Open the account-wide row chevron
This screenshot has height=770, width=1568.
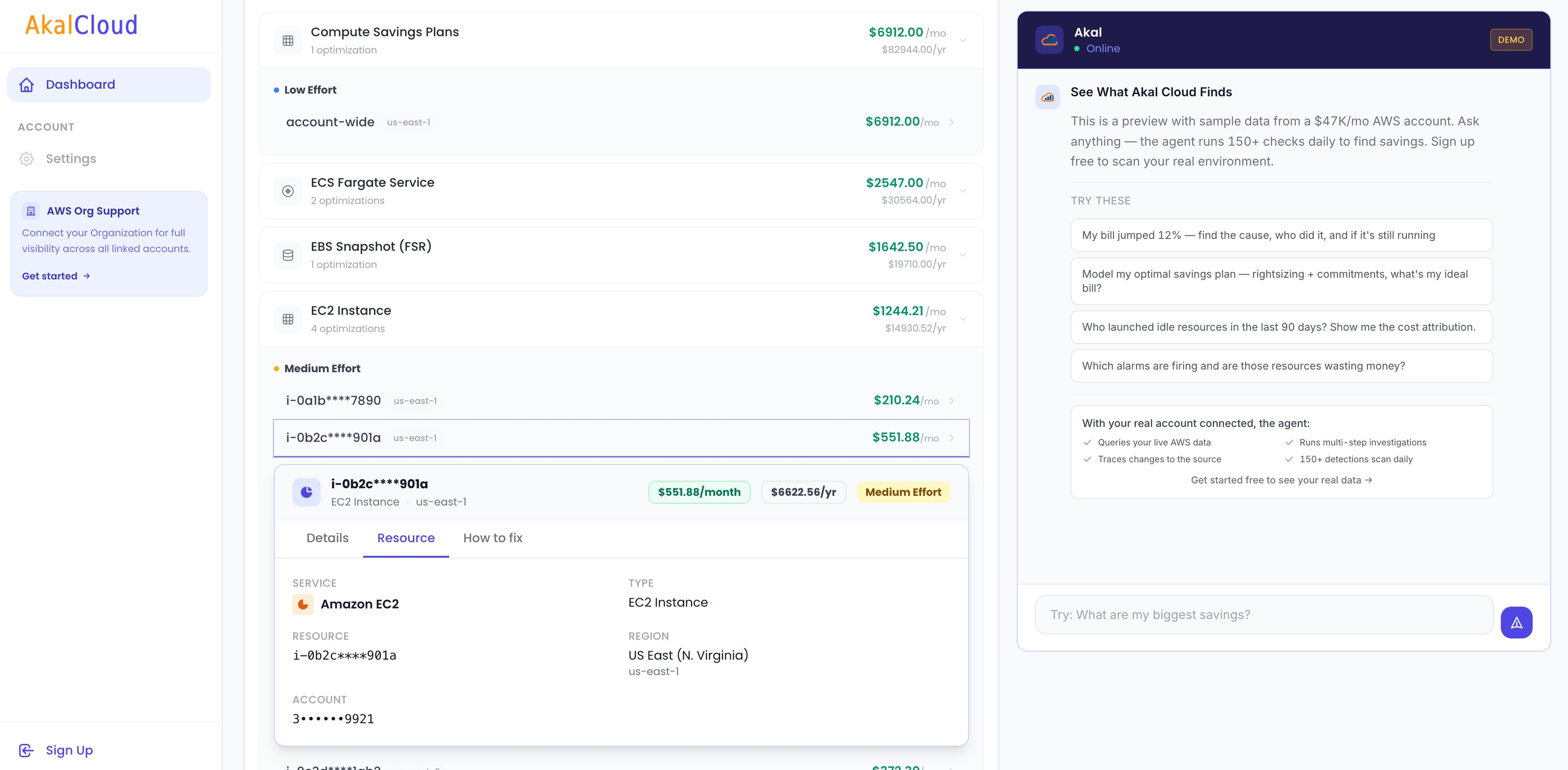[951, 122]
